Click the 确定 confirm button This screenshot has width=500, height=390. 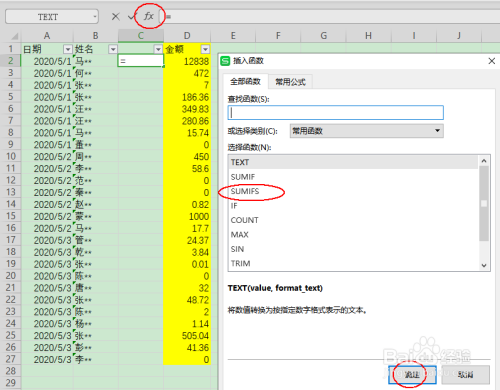(x=412, y=375)
